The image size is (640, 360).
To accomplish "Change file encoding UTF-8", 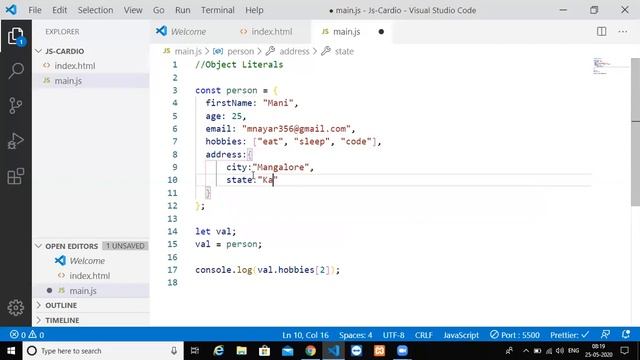I will pyautogui.click(x=393, y=335).
